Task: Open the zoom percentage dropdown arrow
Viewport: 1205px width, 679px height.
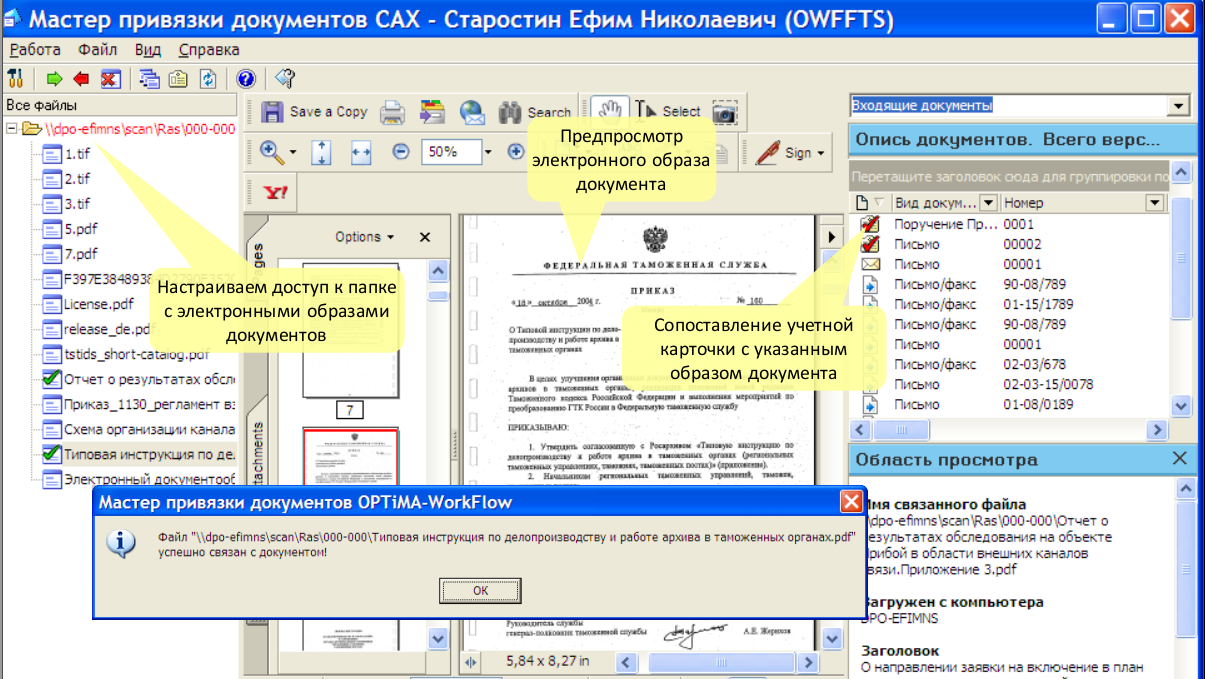Action: (488, 153)
